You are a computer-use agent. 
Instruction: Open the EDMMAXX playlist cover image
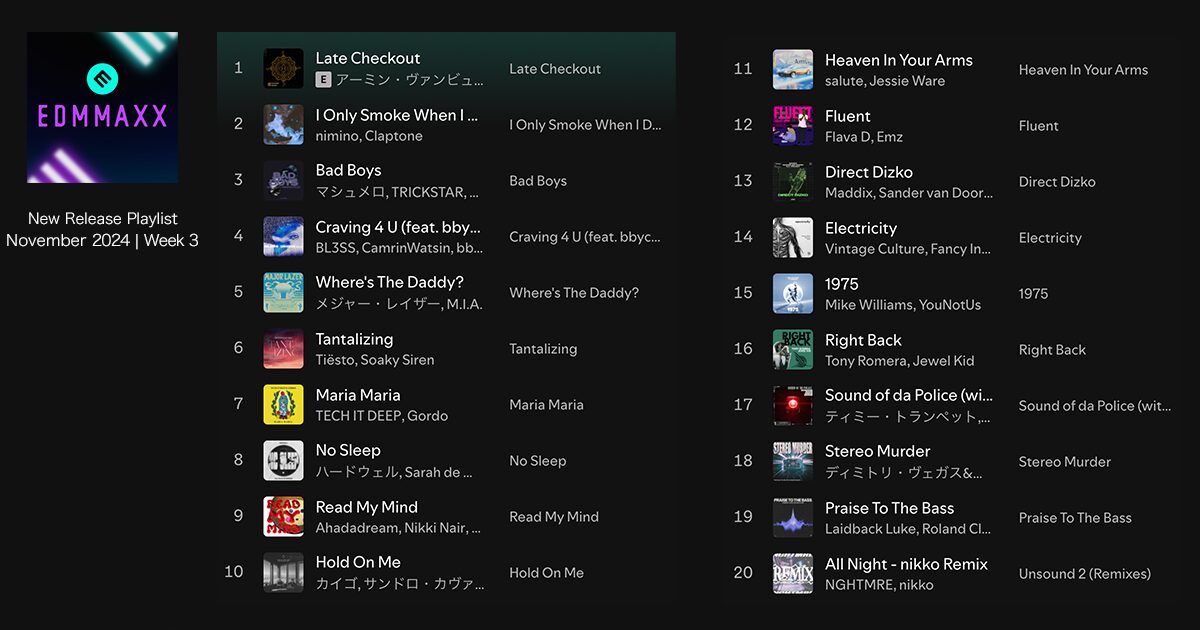pyautogui.click(x=102, y=108)
